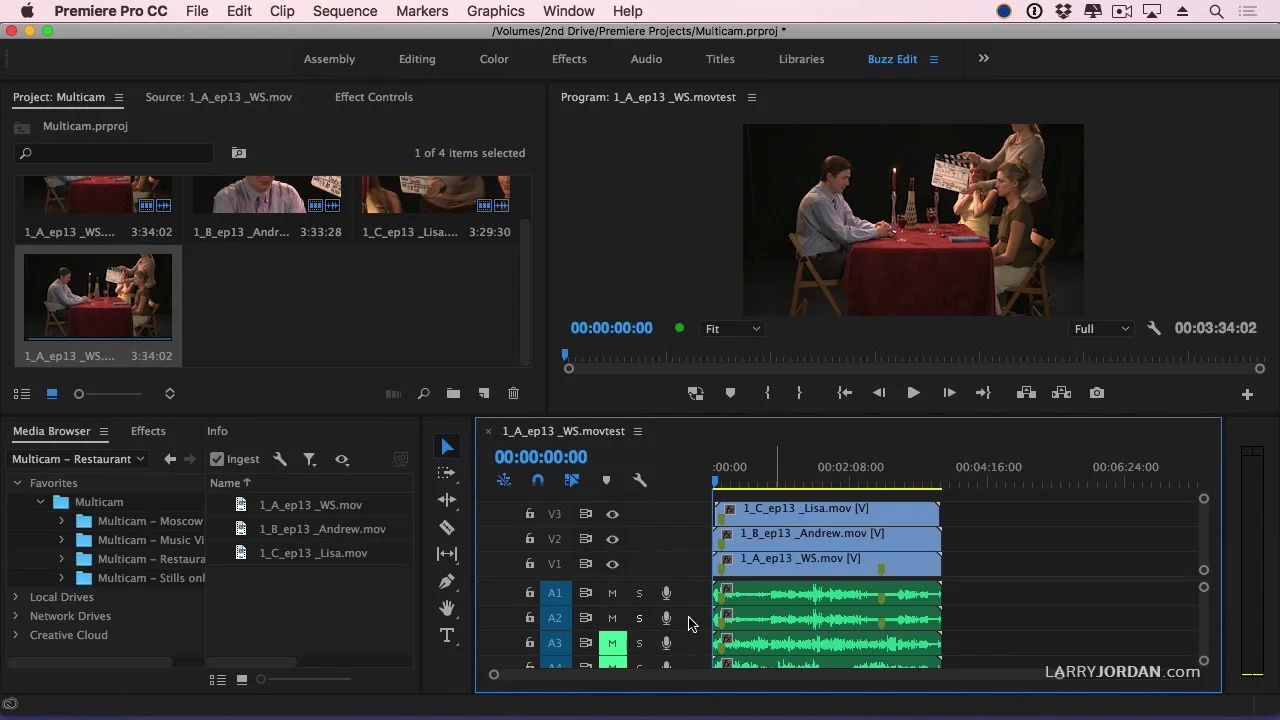This screenshot has height=720, width=1280.
Task: Click the Lift button in Program monitor
Action: (x=1026, y=393)
